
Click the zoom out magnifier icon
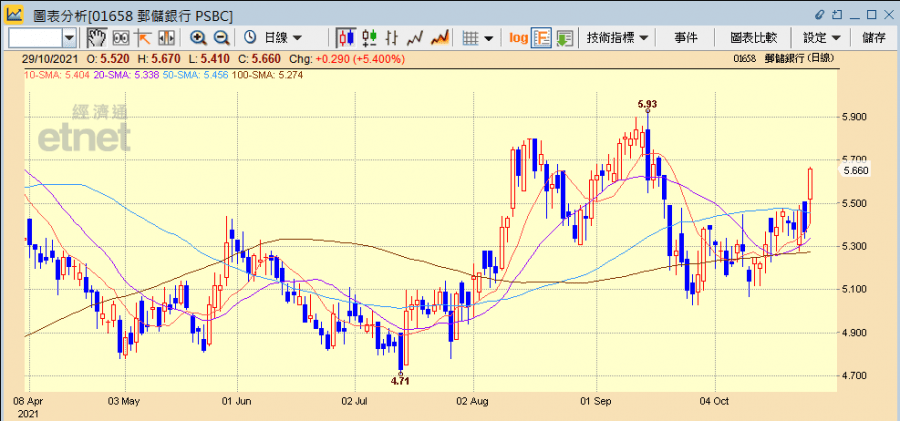221,37
